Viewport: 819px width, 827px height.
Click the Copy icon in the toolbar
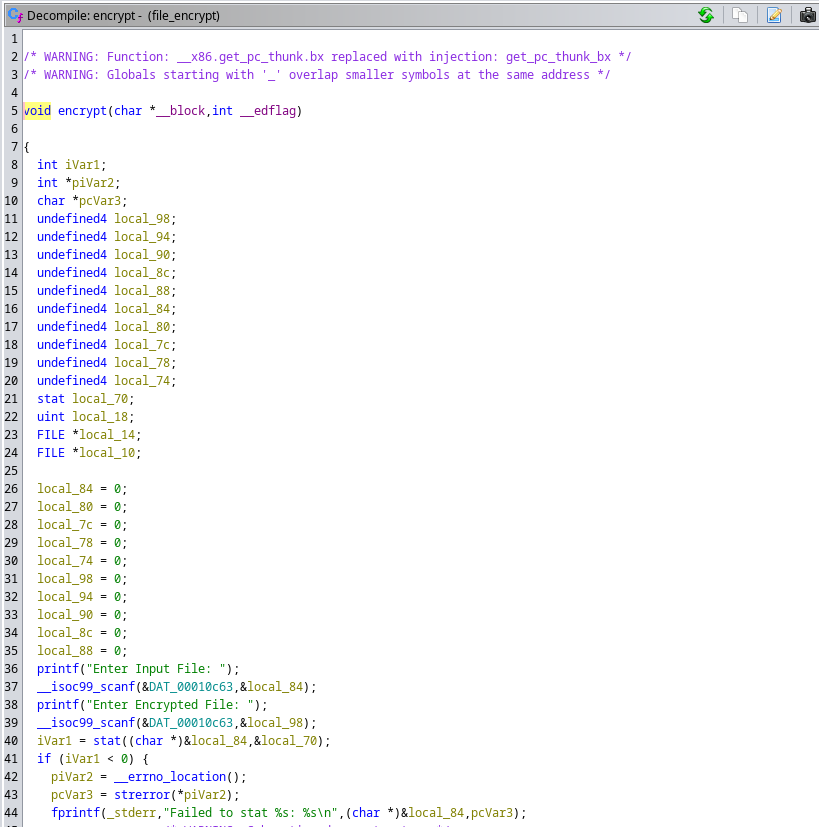tap(740, 15)
